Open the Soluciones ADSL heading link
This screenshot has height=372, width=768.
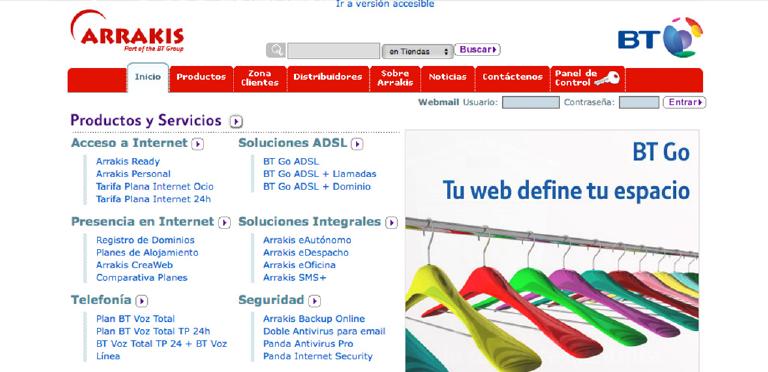tap(293, 143)
